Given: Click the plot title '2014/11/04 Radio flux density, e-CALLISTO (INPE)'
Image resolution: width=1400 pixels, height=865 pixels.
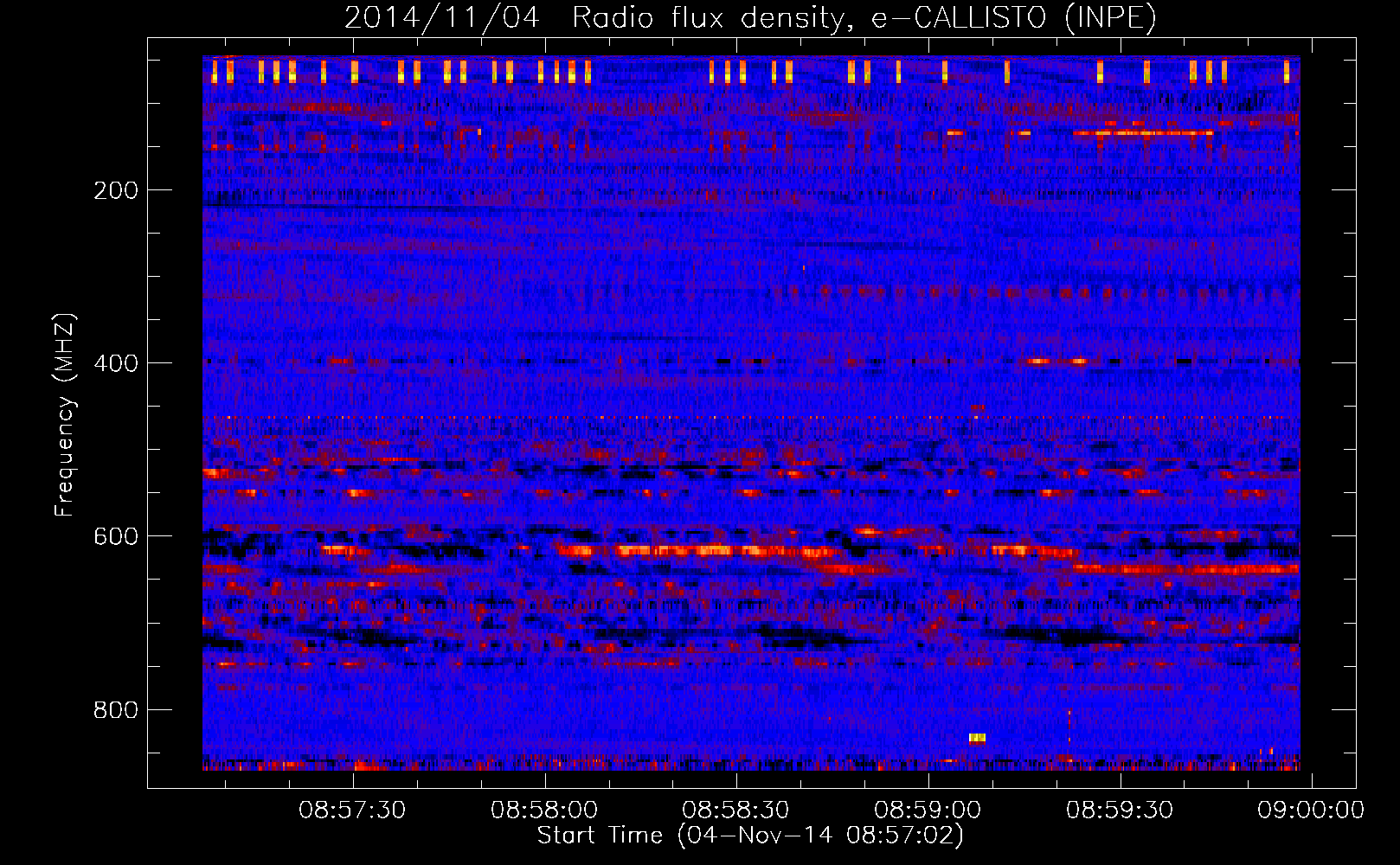Looking at the screenshot, I should 750,17.
